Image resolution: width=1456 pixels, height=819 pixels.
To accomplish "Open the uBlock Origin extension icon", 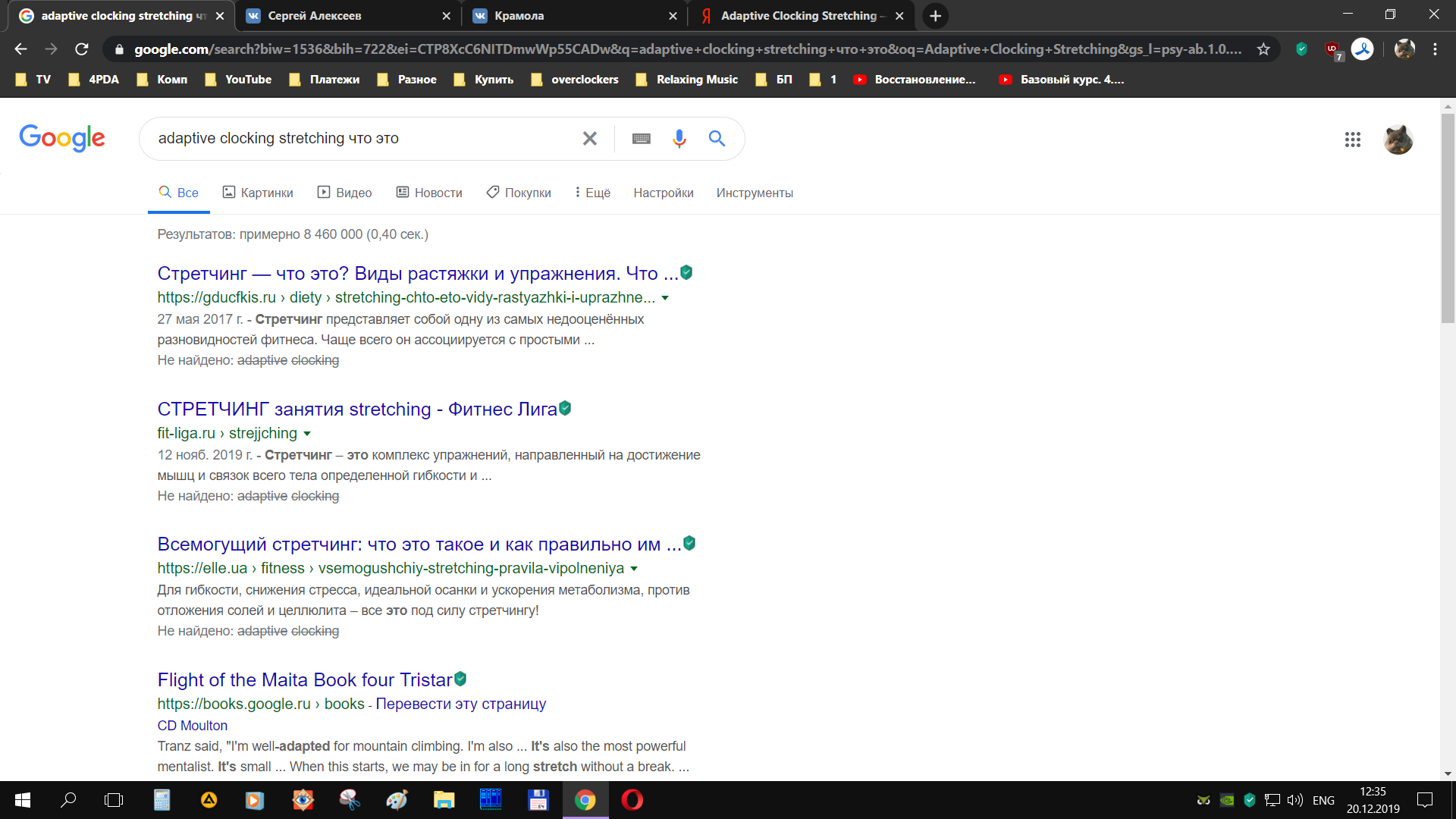I will point(1332,49).
